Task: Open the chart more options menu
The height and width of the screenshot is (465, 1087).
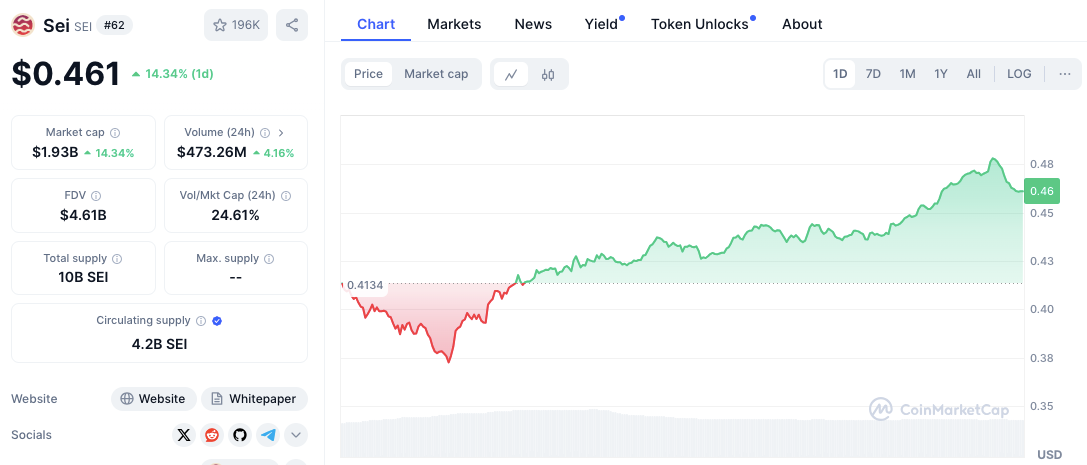Action: [1064, 74]
